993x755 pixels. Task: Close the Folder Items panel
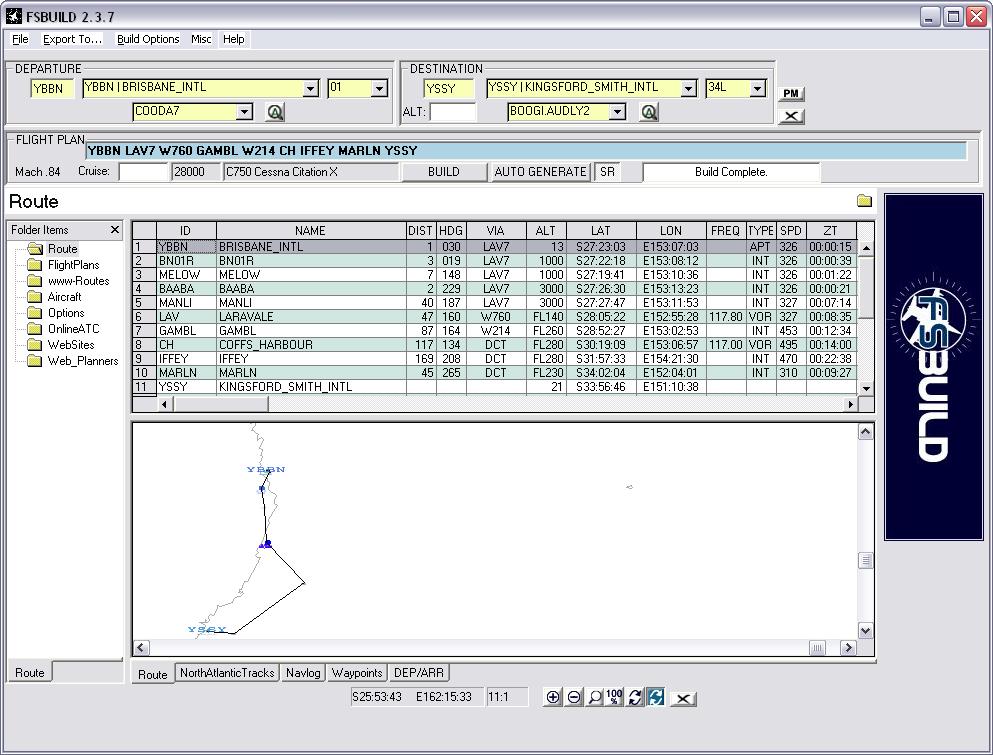click(115, 229)
